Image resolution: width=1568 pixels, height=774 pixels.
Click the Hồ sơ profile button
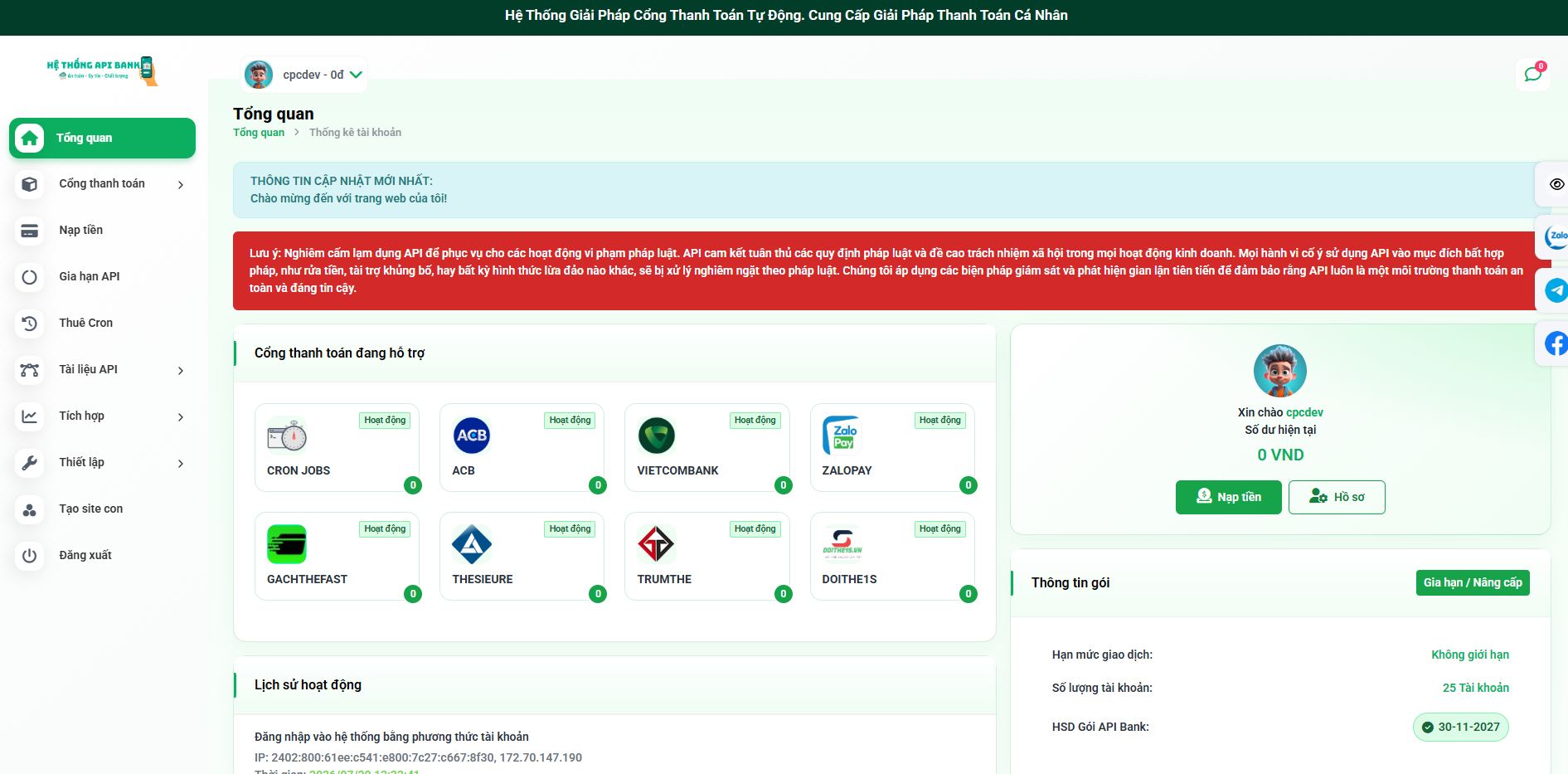(1337, 497)
